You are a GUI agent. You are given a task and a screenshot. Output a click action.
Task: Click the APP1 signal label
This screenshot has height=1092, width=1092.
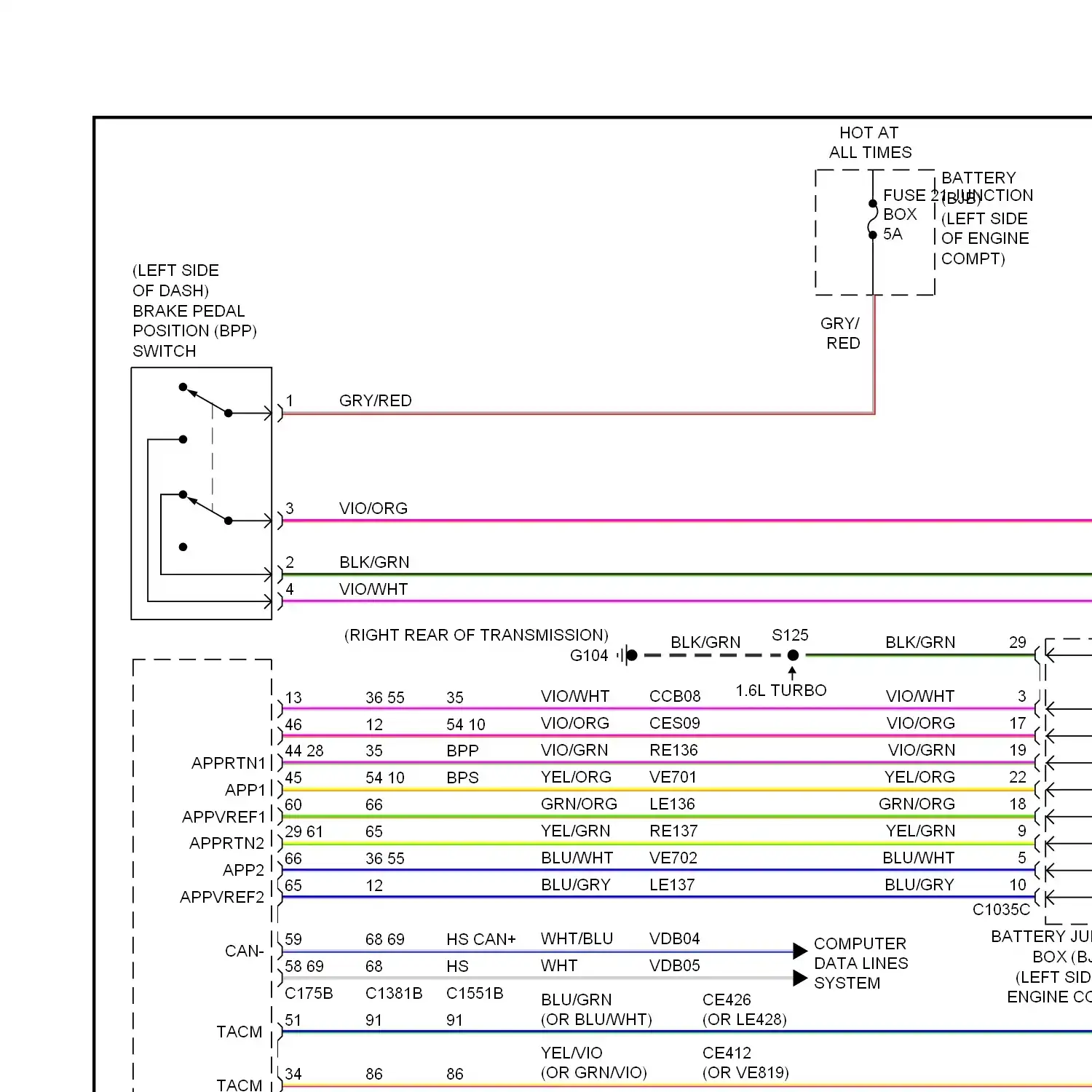pyautogui.click(x=246, y=790)
